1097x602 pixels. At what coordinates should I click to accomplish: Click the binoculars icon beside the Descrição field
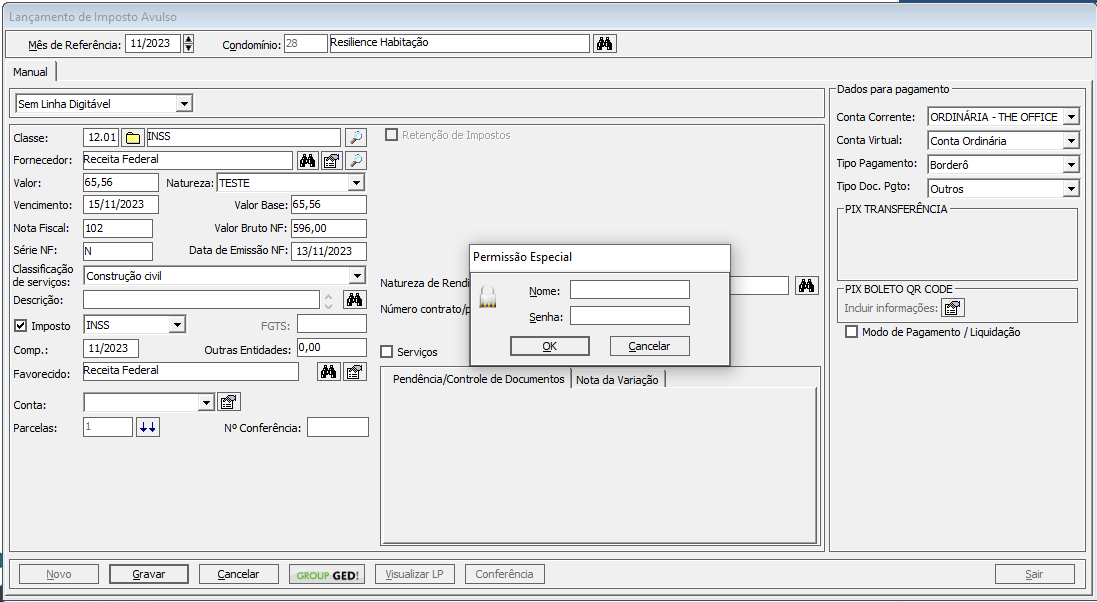pyautogui.click(x=354, y=299)
